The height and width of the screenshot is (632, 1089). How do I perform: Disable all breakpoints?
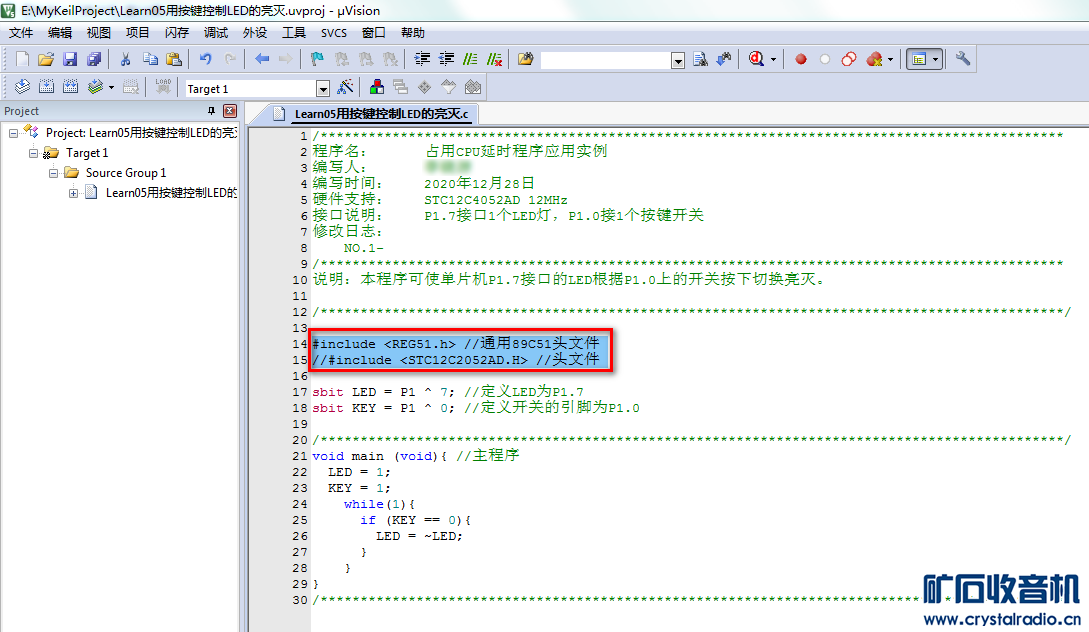(x=849, y=60)
